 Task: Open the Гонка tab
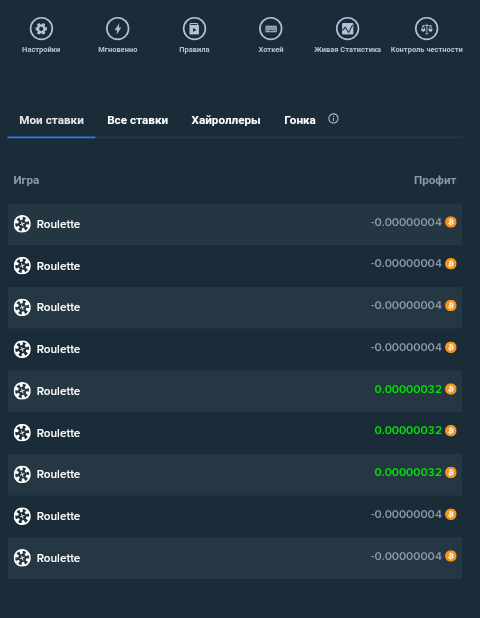point(300,120)
